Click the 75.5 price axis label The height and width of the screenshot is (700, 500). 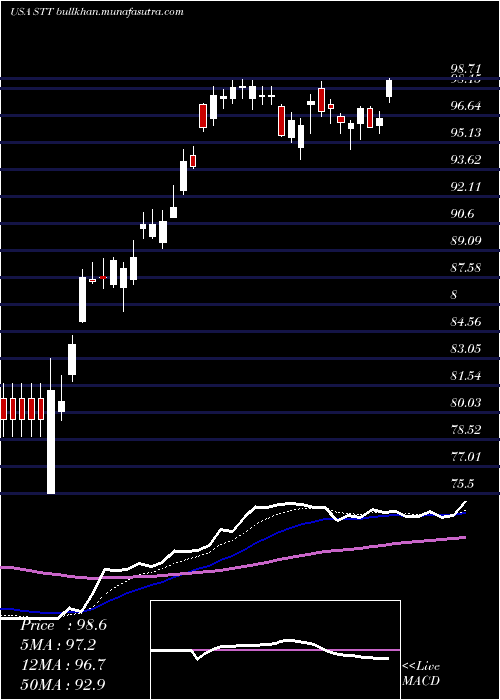tap(462, 483)
